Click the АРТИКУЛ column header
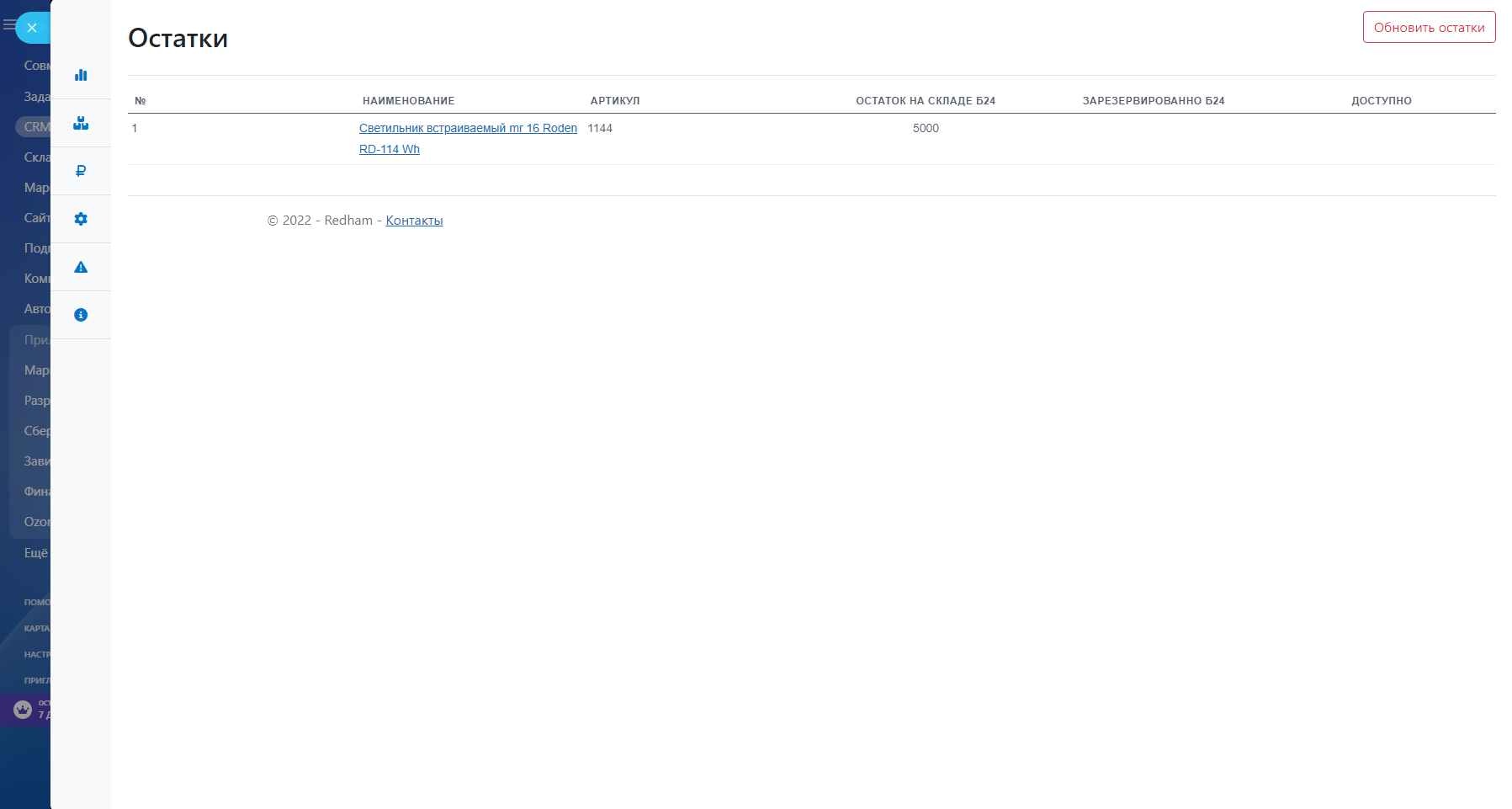Viewport: 1512px width, 809px height. (x=615, y=101)
